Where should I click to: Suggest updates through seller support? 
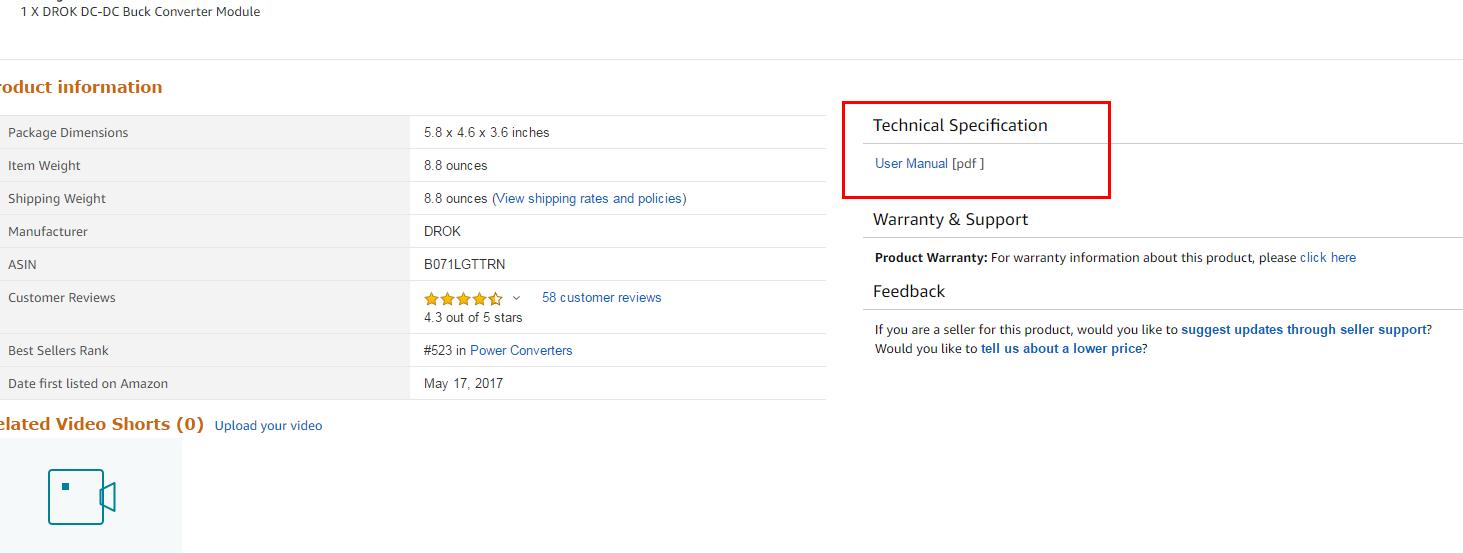point(1303,330)
